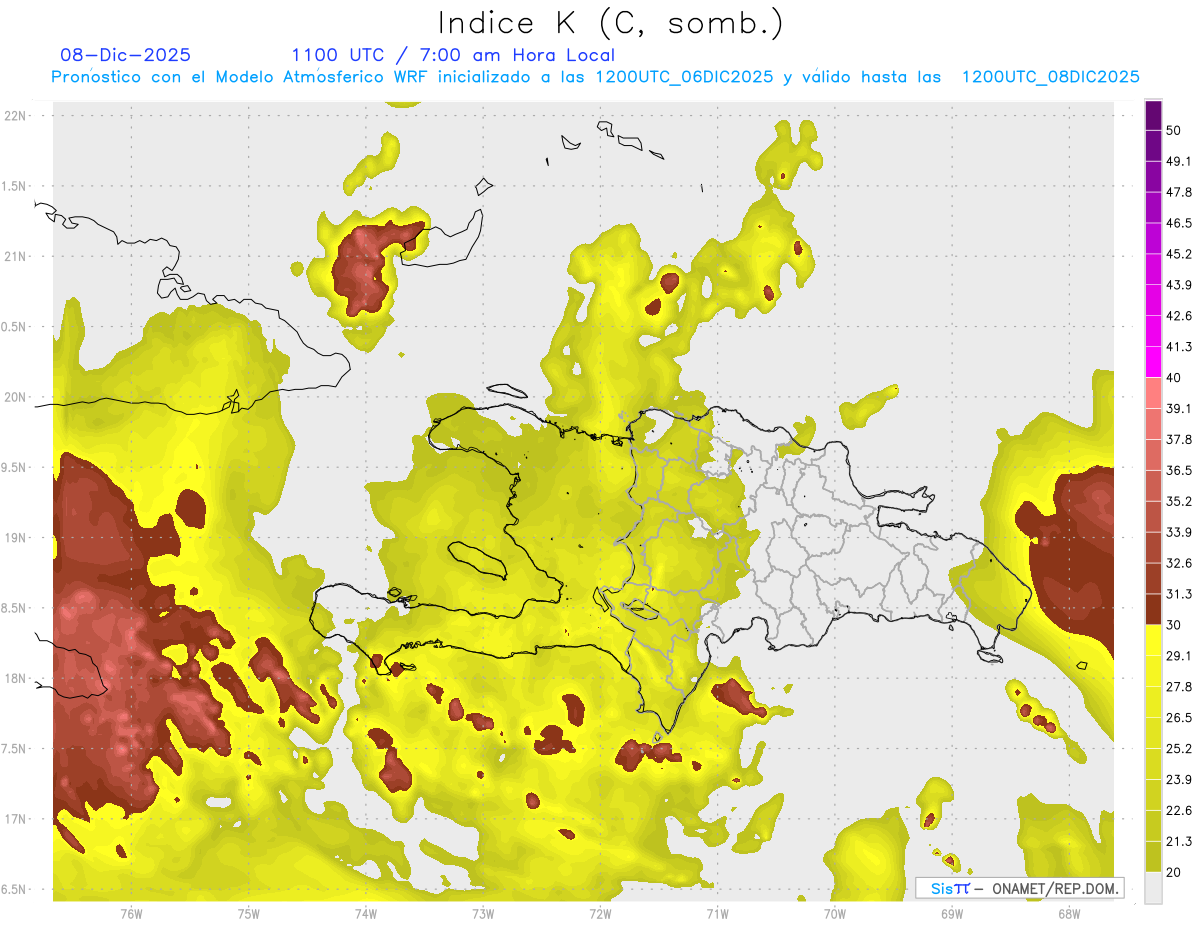Click the "20N" latitude label
This screenshot has width=1200, height=927.
(x=16, y=397)
